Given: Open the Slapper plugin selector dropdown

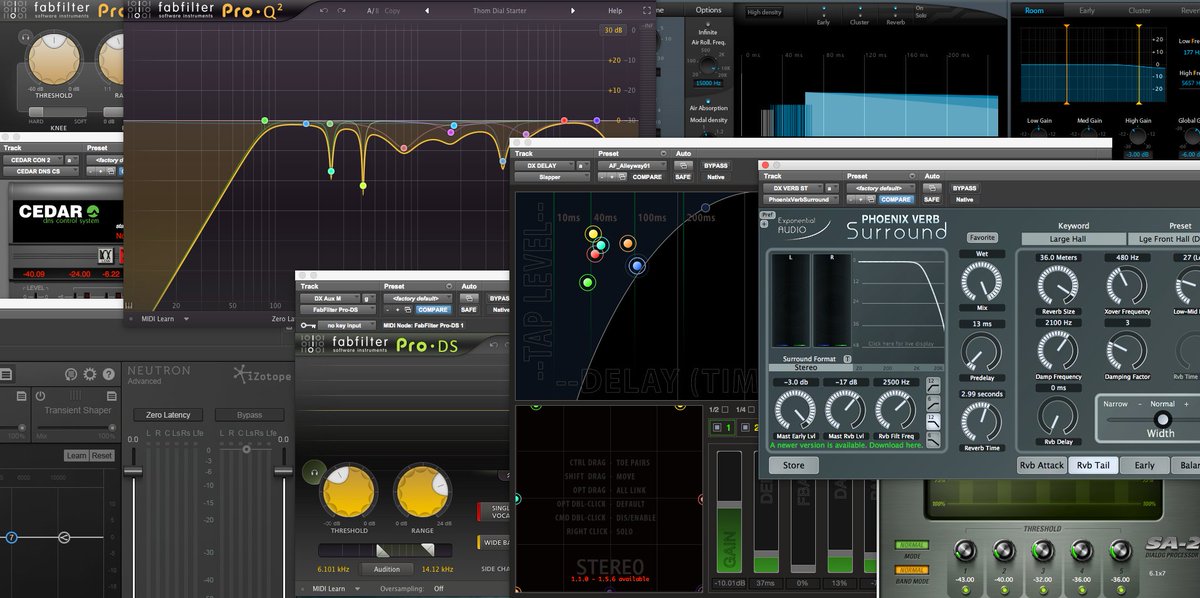Looking at the screenshot, I should tap(552, 177).
